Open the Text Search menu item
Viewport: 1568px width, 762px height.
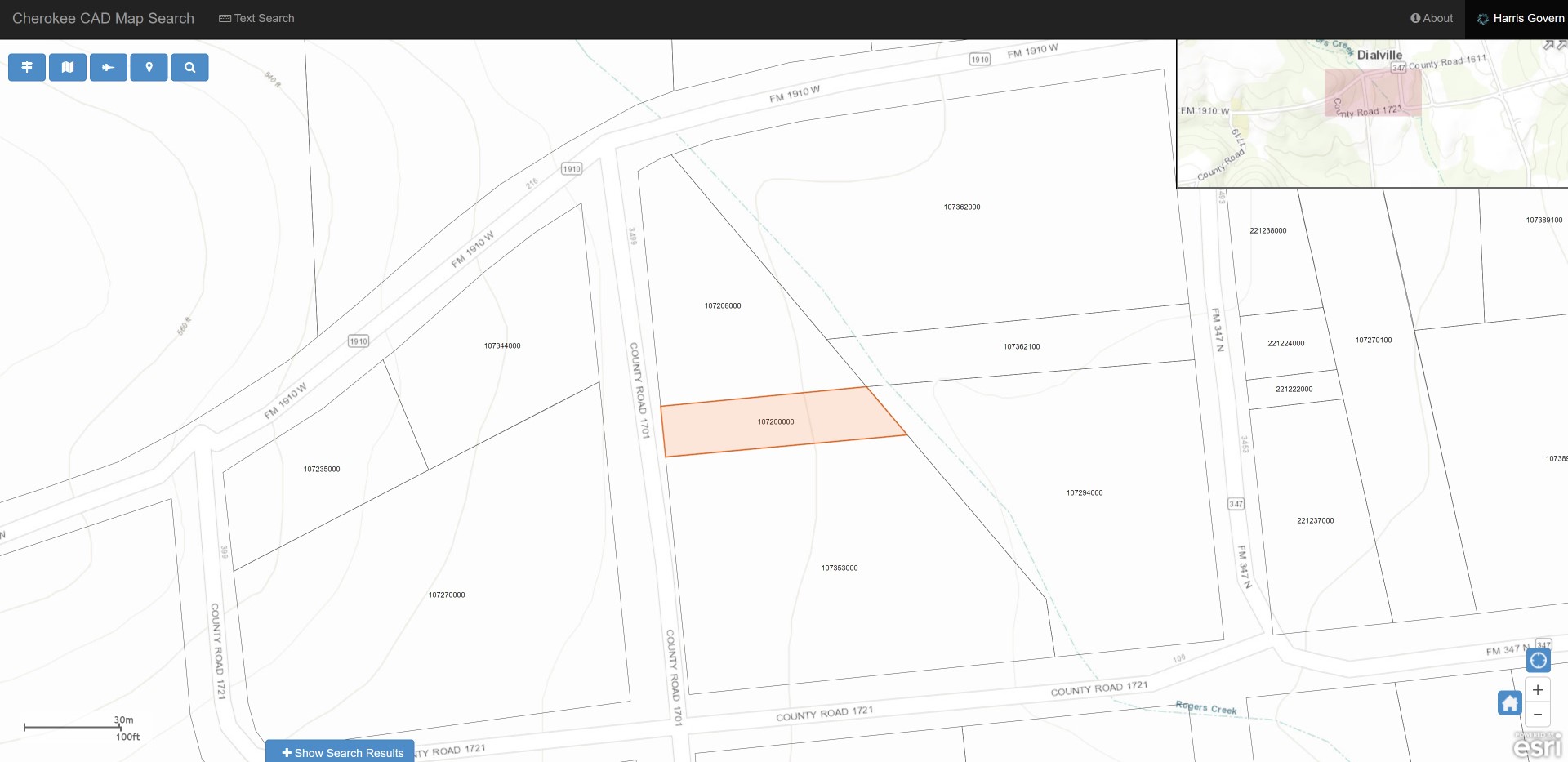point(256,18)
